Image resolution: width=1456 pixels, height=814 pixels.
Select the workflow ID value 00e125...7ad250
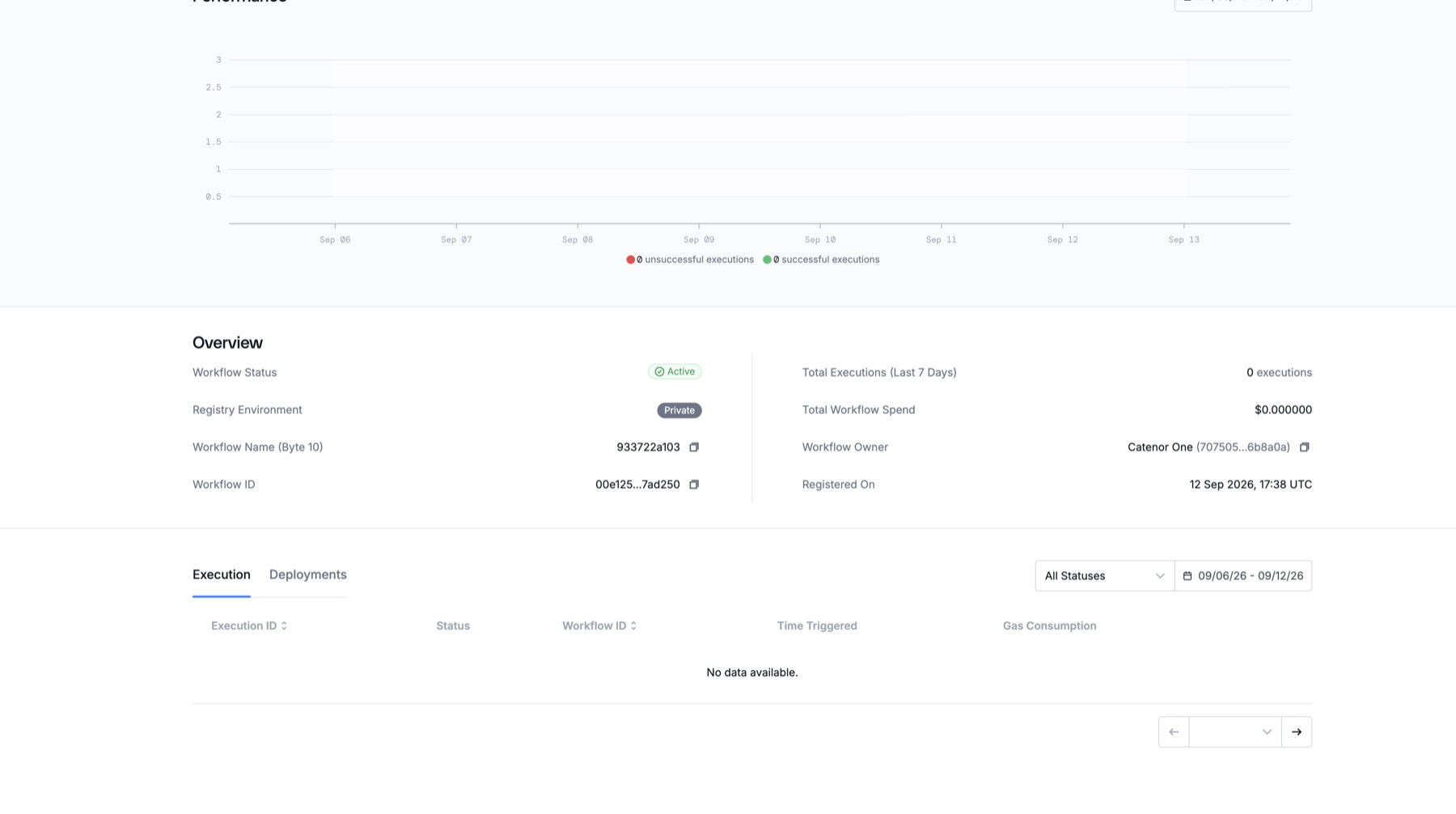coord(637,485)
